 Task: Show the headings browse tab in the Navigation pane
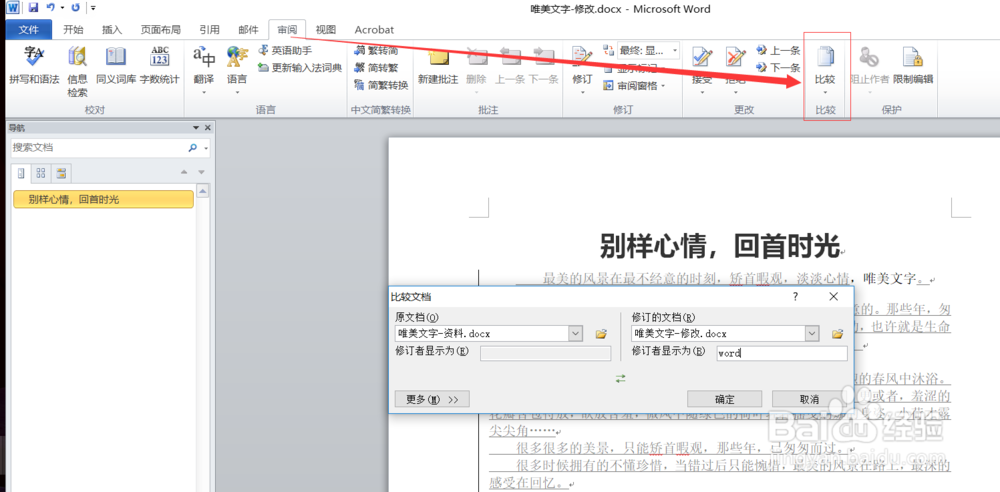21,173
